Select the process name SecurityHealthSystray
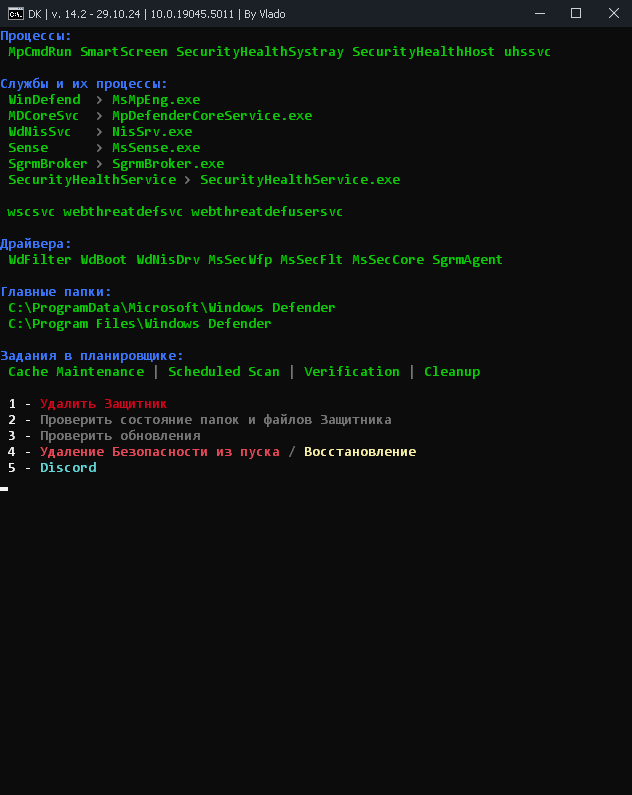The image size is (632, 795). tap(259, 52)
